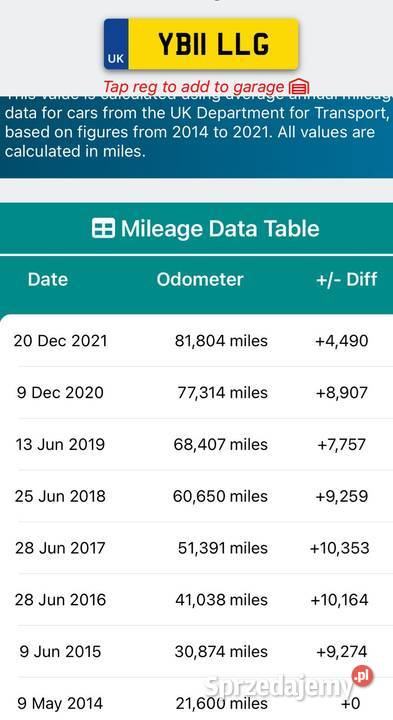Click the Sprzedajemy watermark logo

pyautogui.click(x=279, y=687)
